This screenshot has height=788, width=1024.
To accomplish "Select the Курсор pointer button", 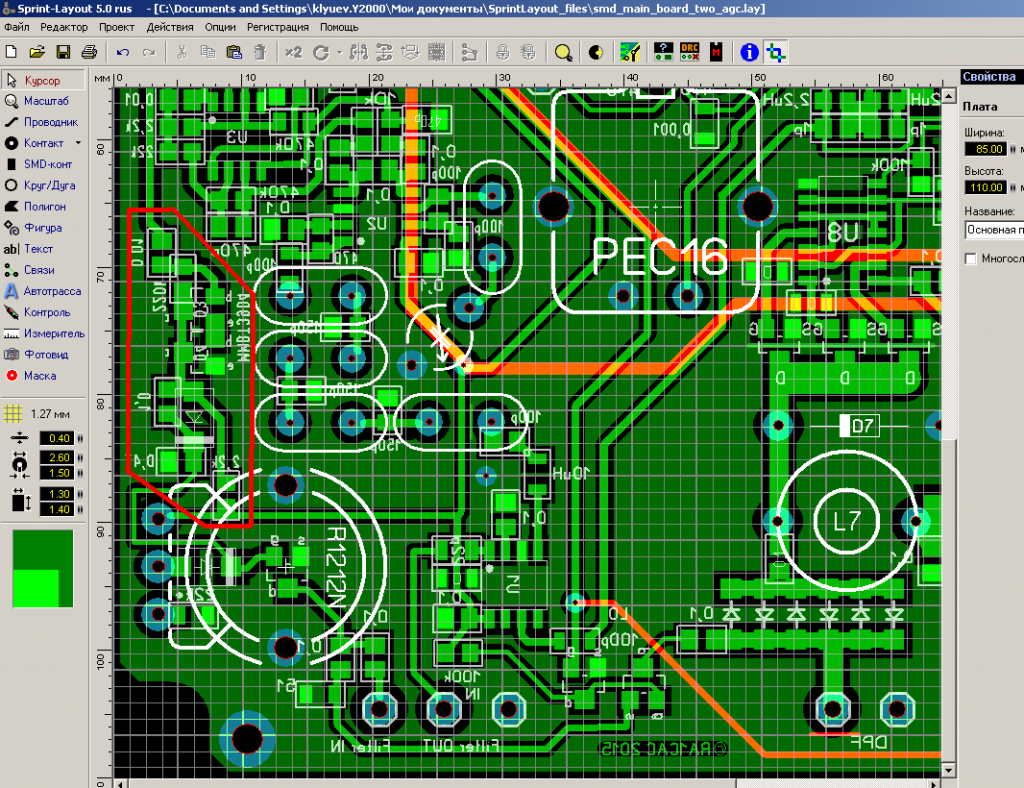I will [42, 80].
